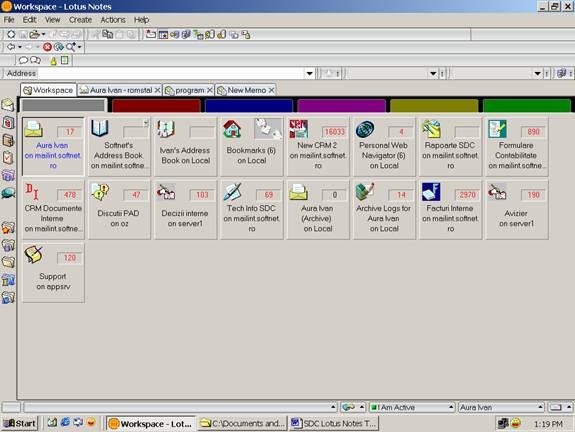Open the Replicator bookmark icon

(x=8, y=175)
